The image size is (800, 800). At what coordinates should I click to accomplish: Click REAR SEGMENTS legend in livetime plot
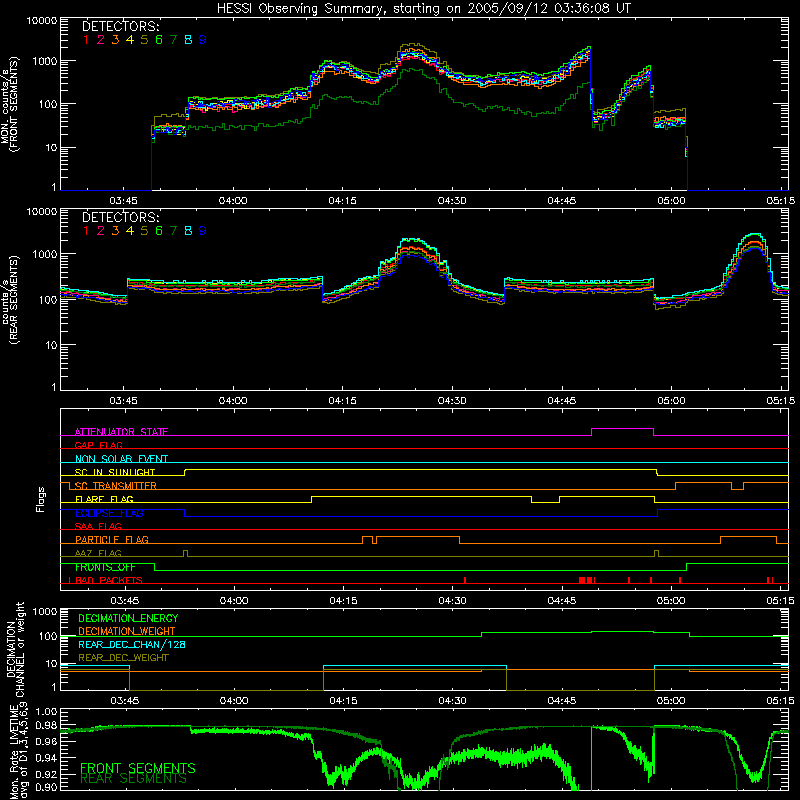pos(133,779)
